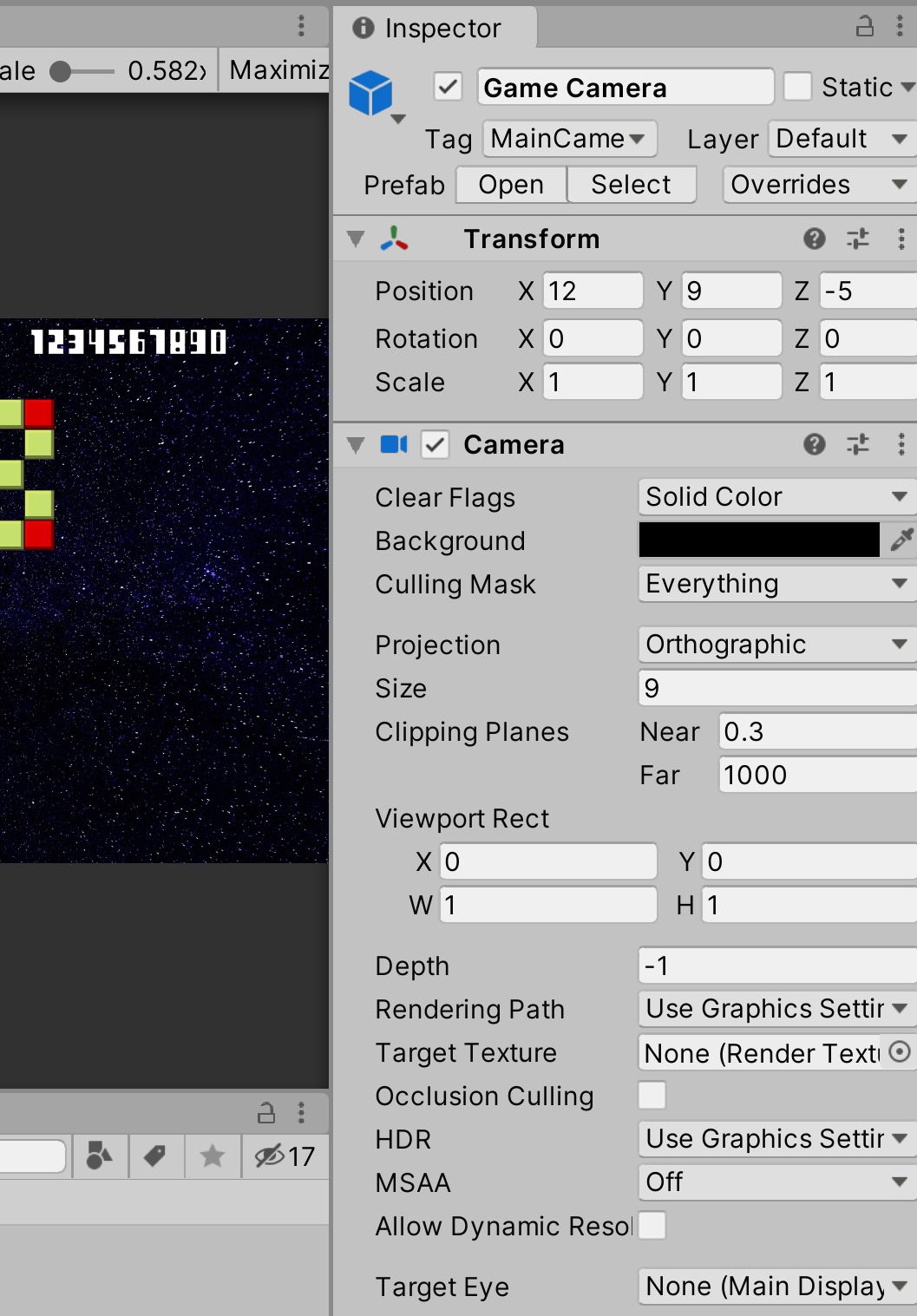The width and height of the screenshot is (917, 1316).
Task: Toggle the Game Camera active checkbox
Action: pyautogui.click(x=448, y=87)
